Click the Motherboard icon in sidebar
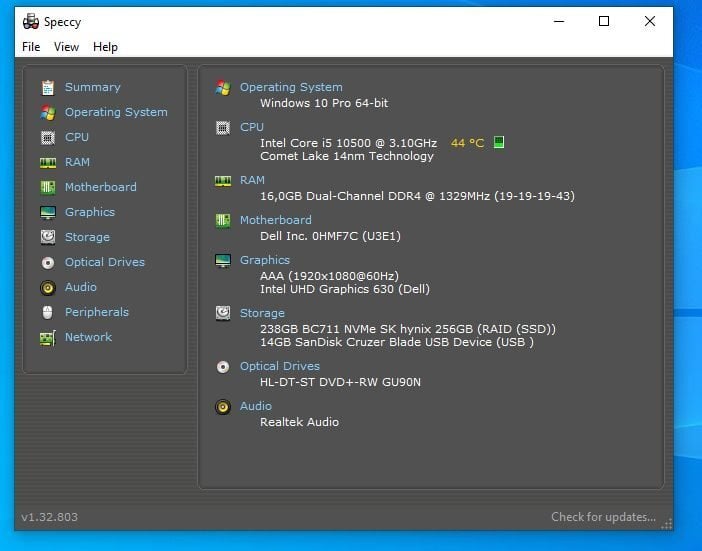The image size is (702, 551). tap(48, 187)
